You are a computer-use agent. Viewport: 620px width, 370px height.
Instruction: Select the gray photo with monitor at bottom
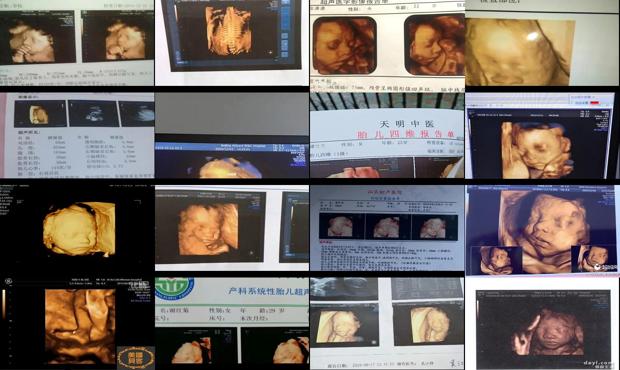pos(232,135)
